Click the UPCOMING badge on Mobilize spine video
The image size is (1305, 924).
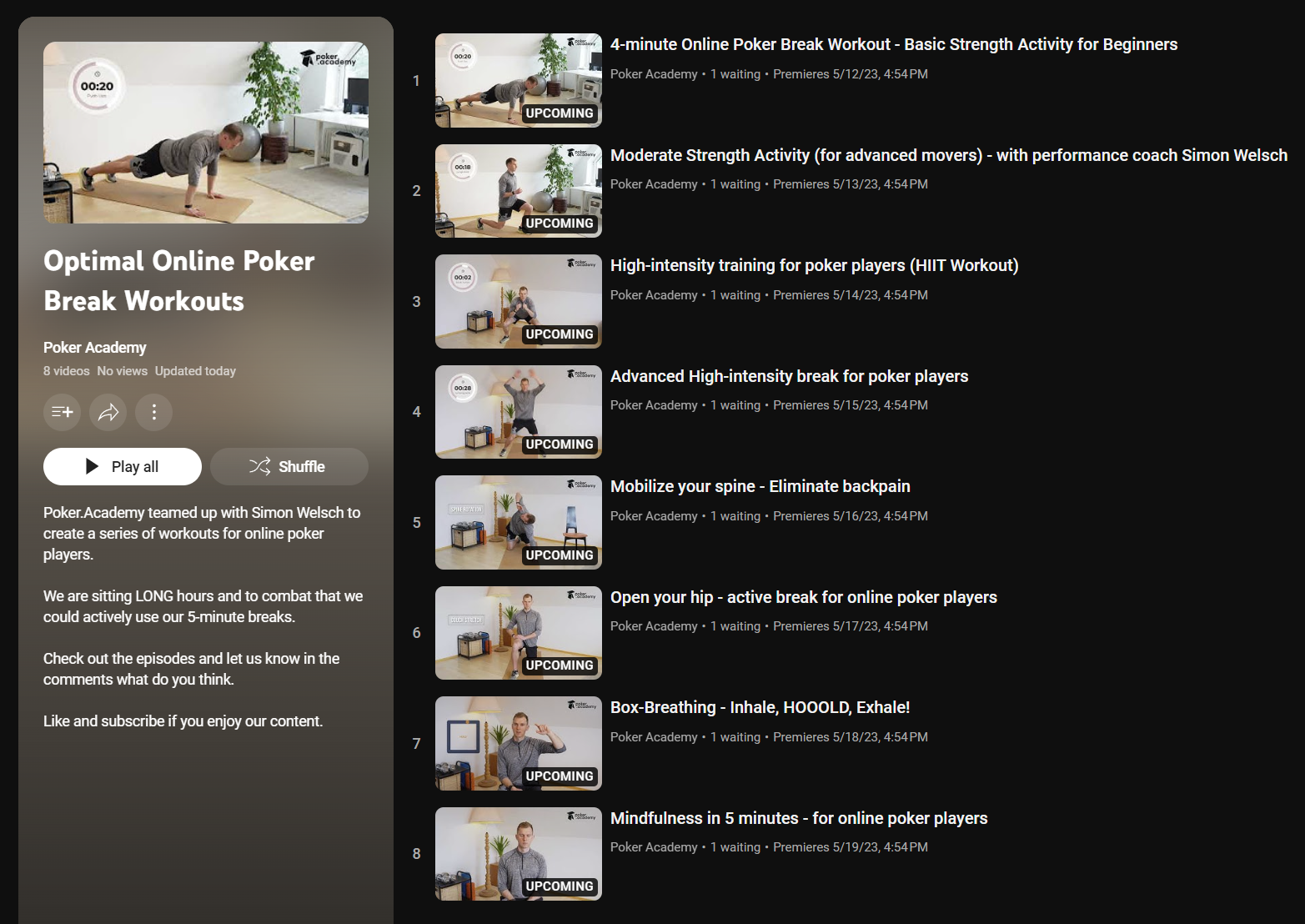tap(559, 555)
